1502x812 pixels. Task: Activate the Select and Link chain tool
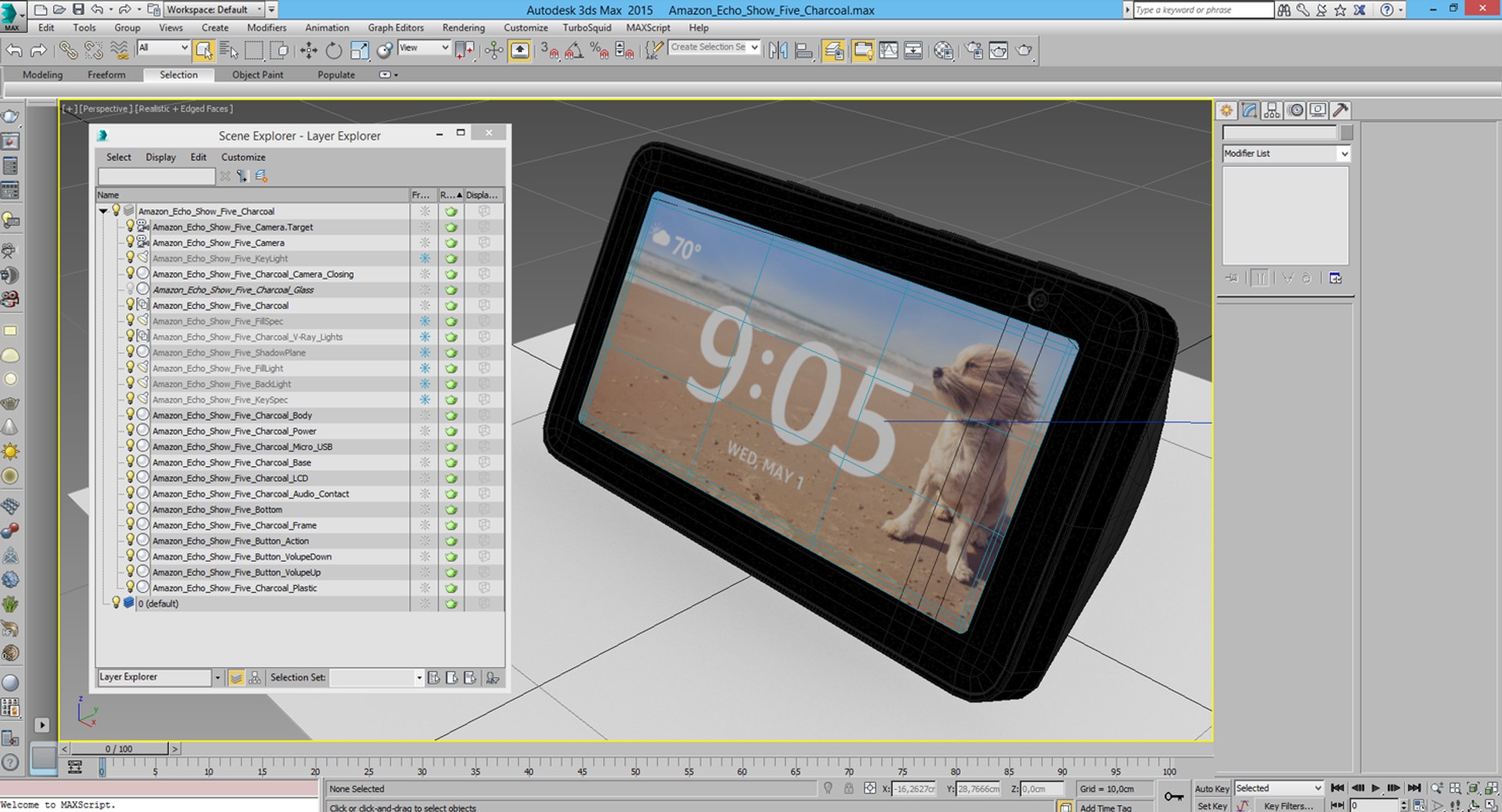click(x=68, y=51)
